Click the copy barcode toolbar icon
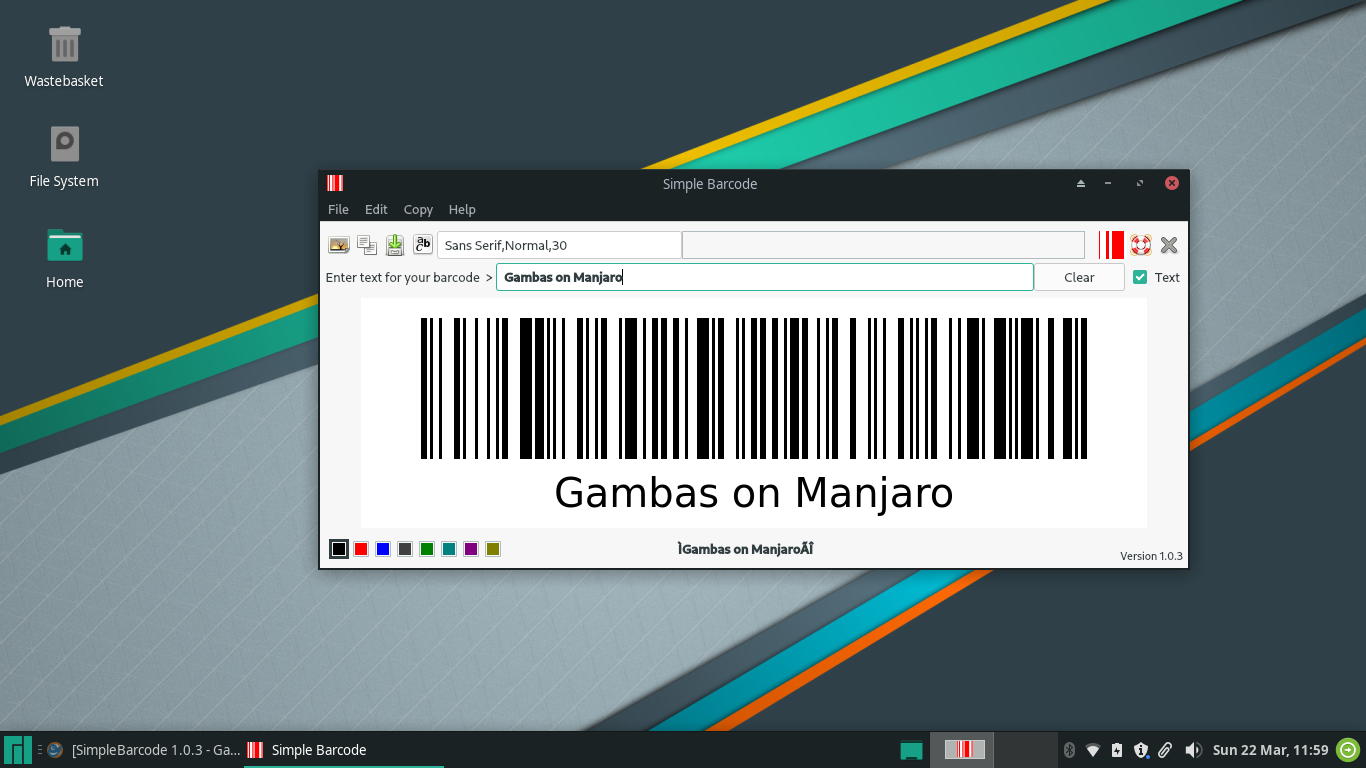 pyautogui.click(x=367, y=245)
